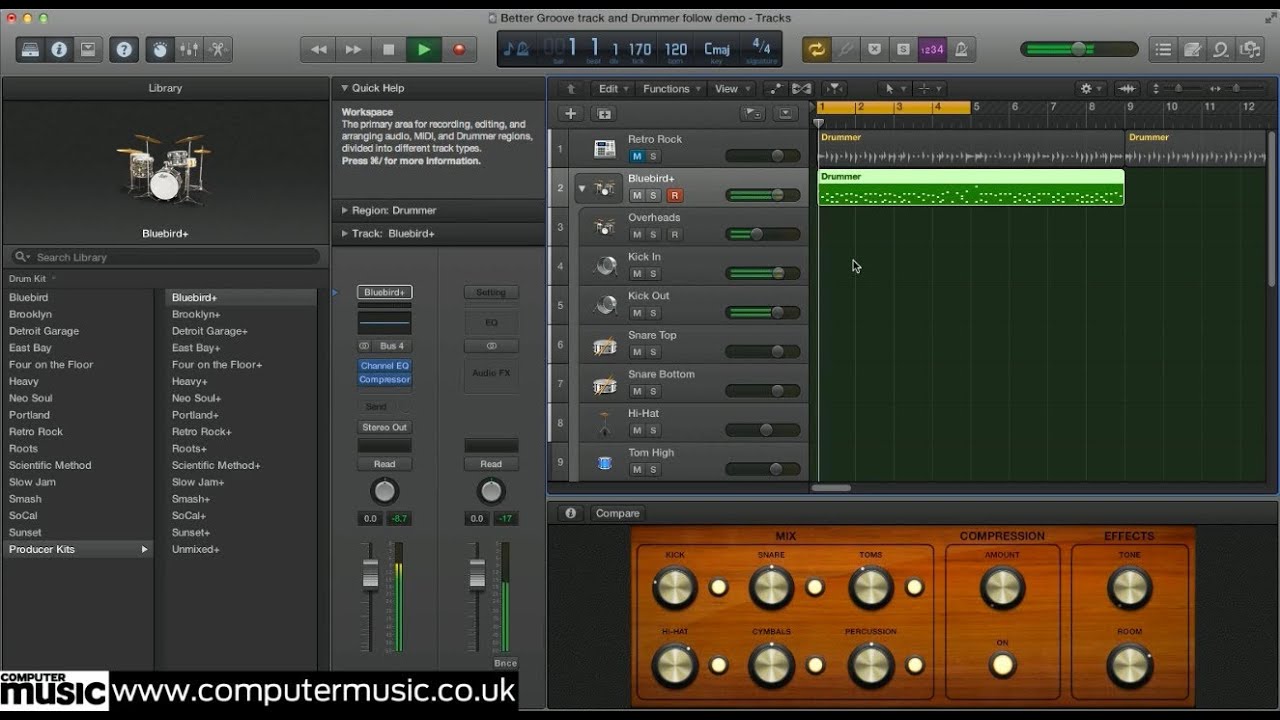Click the Add Track plus button
1280x720 pixels.
pyautogui.click(x=570, y=114)
